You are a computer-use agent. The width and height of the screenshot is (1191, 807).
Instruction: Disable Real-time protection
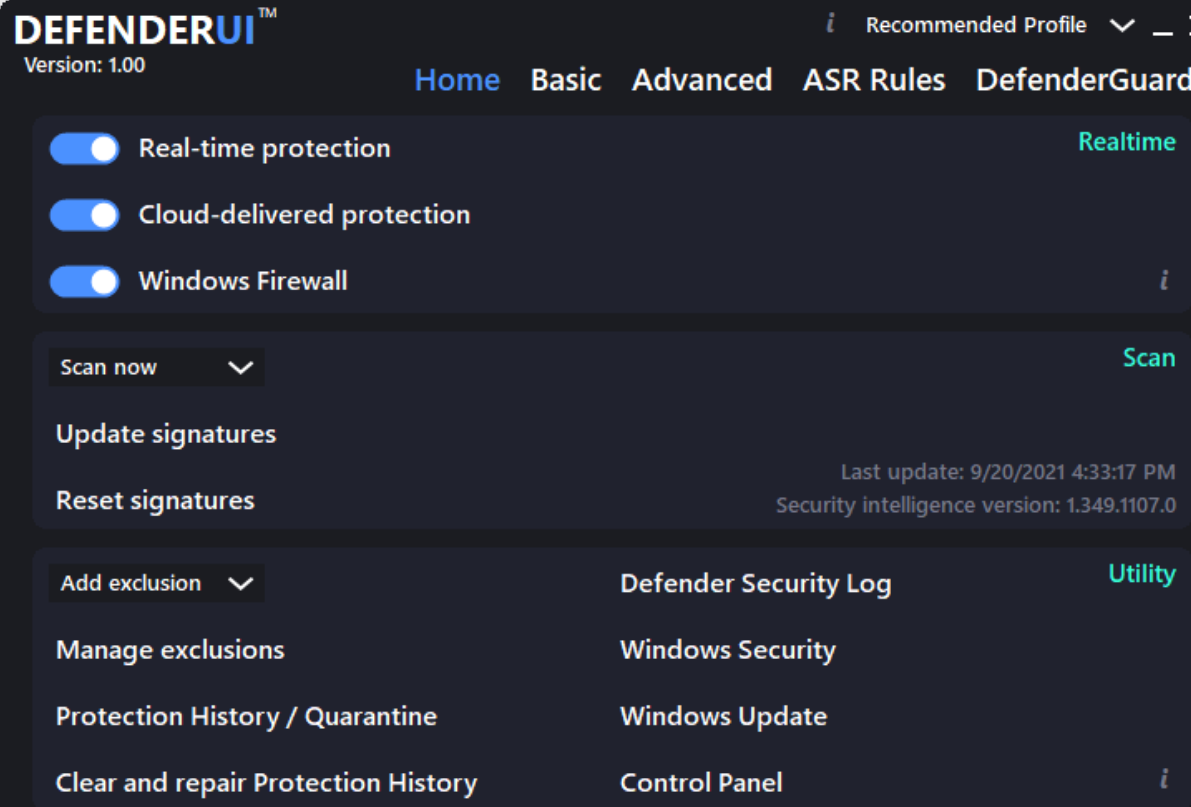[84, 147]
